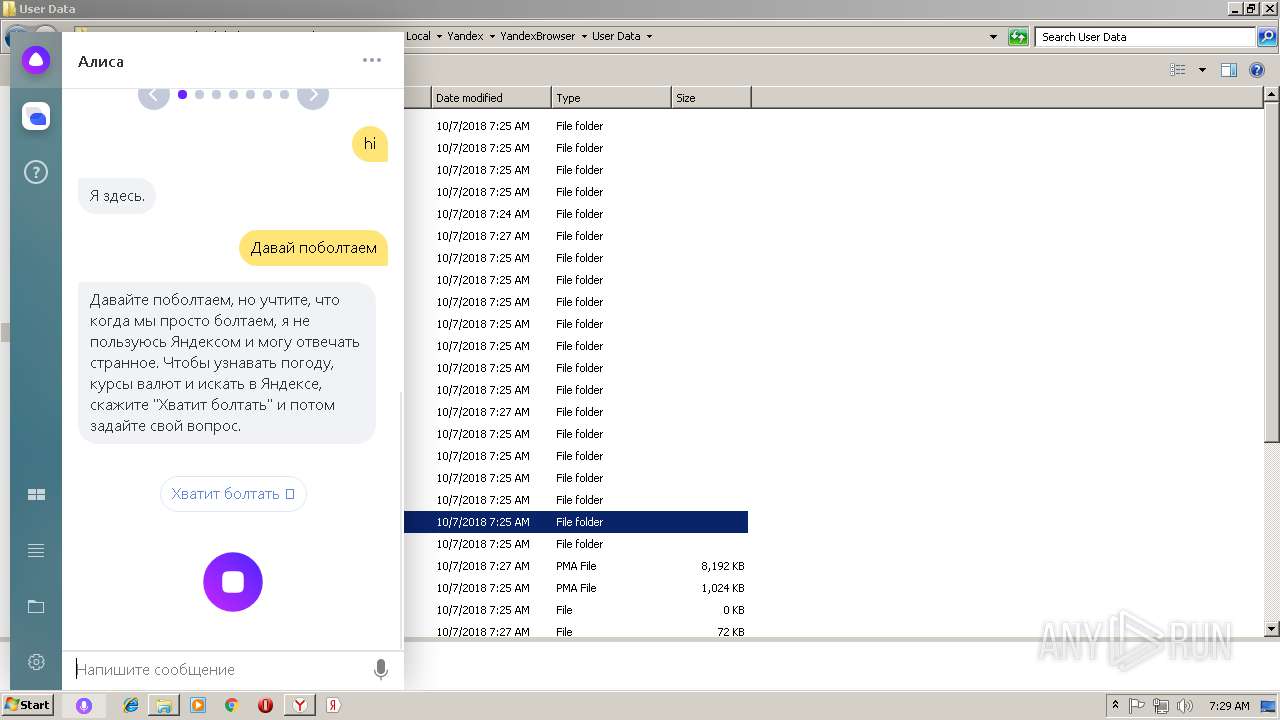Open the three-line menu icon in Alice sidebar
Viewport: 1280px width, 720px height.
(x=36, y=551)
